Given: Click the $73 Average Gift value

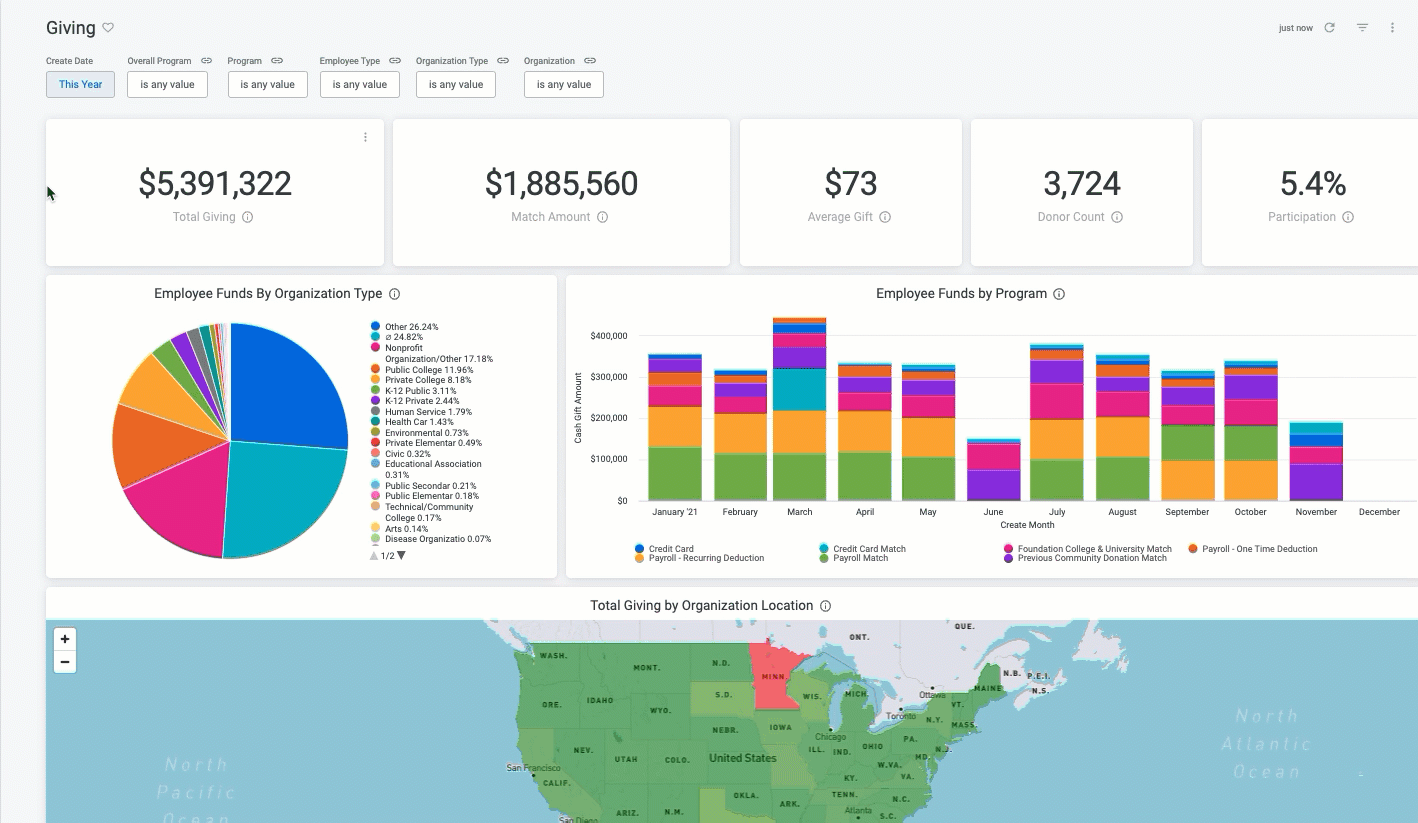Looking at the screenshot, I should (x=851, y=183).
